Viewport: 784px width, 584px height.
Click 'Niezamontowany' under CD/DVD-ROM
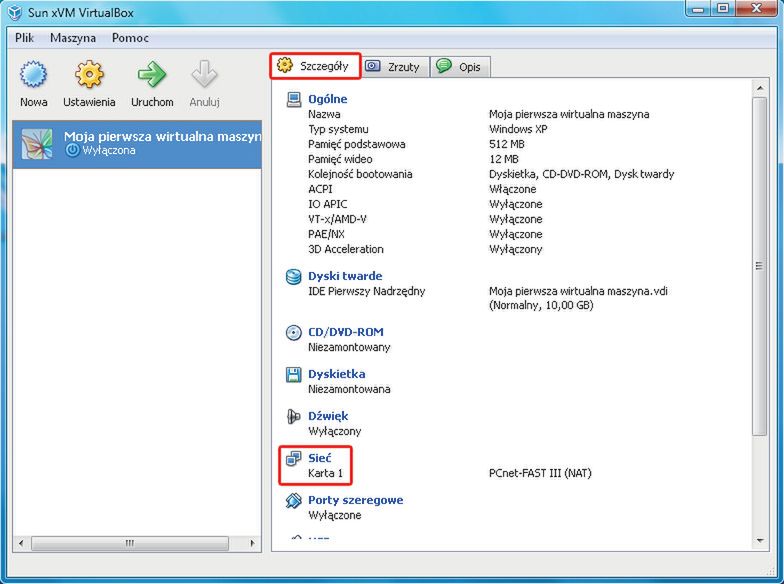click(349, 347)
